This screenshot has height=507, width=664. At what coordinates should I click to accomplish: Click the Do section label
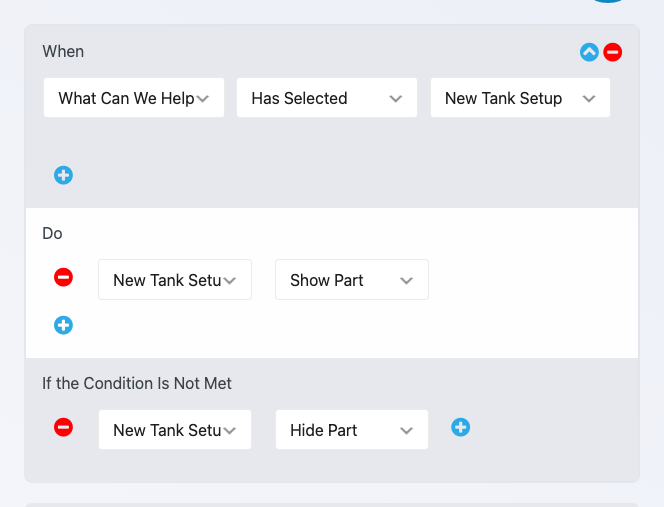click(53, 233)
